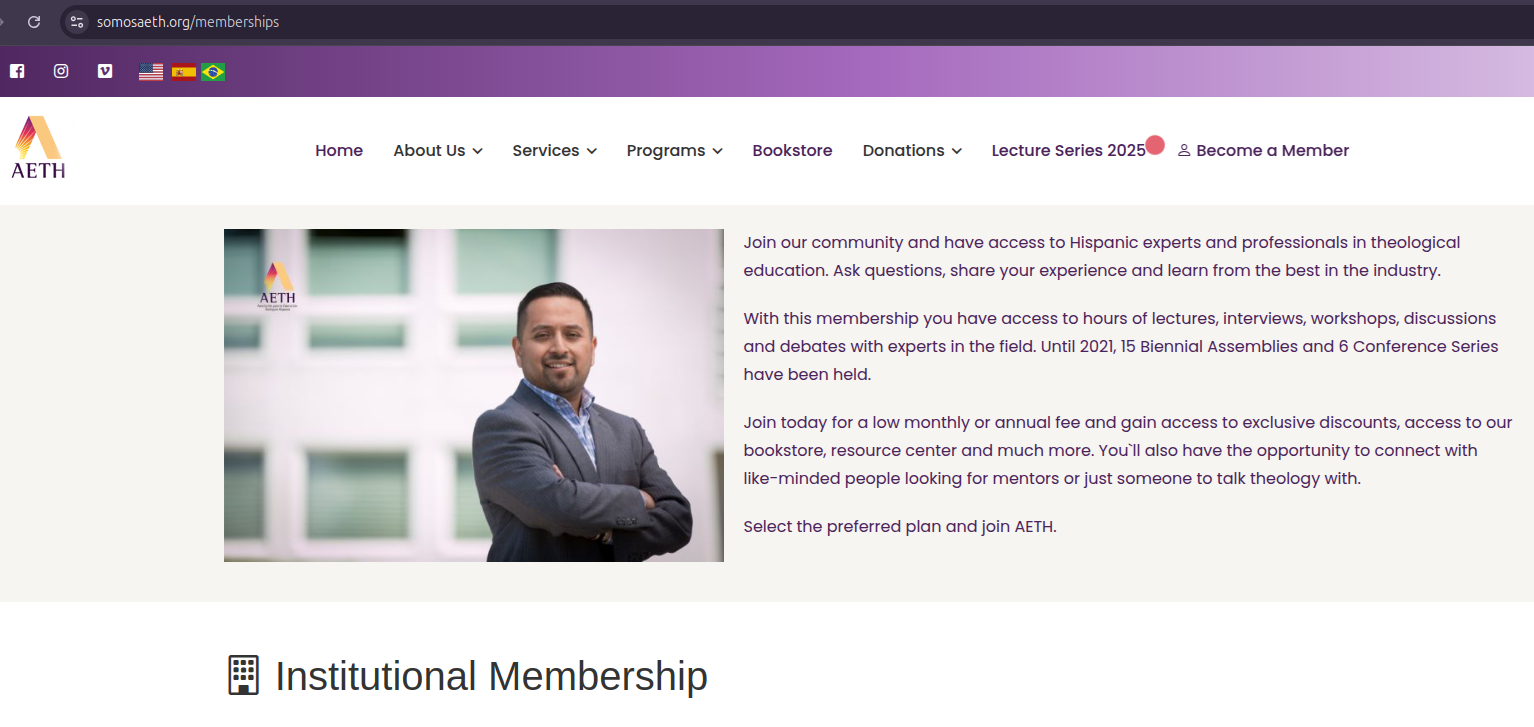The width and height of the screenshot is (1534, 727).
Task: Go to the Bookstore menu item
Action: point(792,150)
